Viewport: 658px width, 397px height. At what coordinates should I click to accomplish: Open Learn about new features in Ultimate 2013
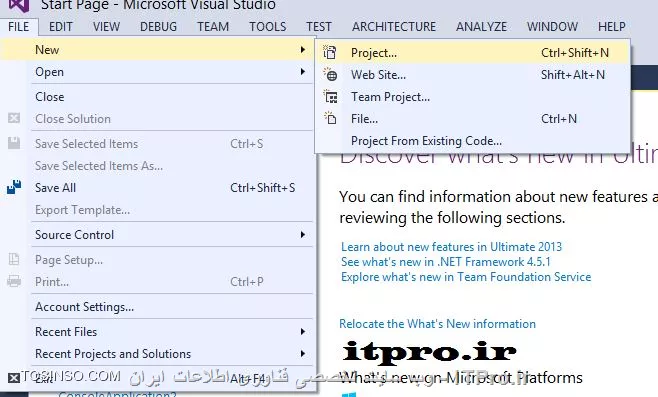[x=451, y=247]
